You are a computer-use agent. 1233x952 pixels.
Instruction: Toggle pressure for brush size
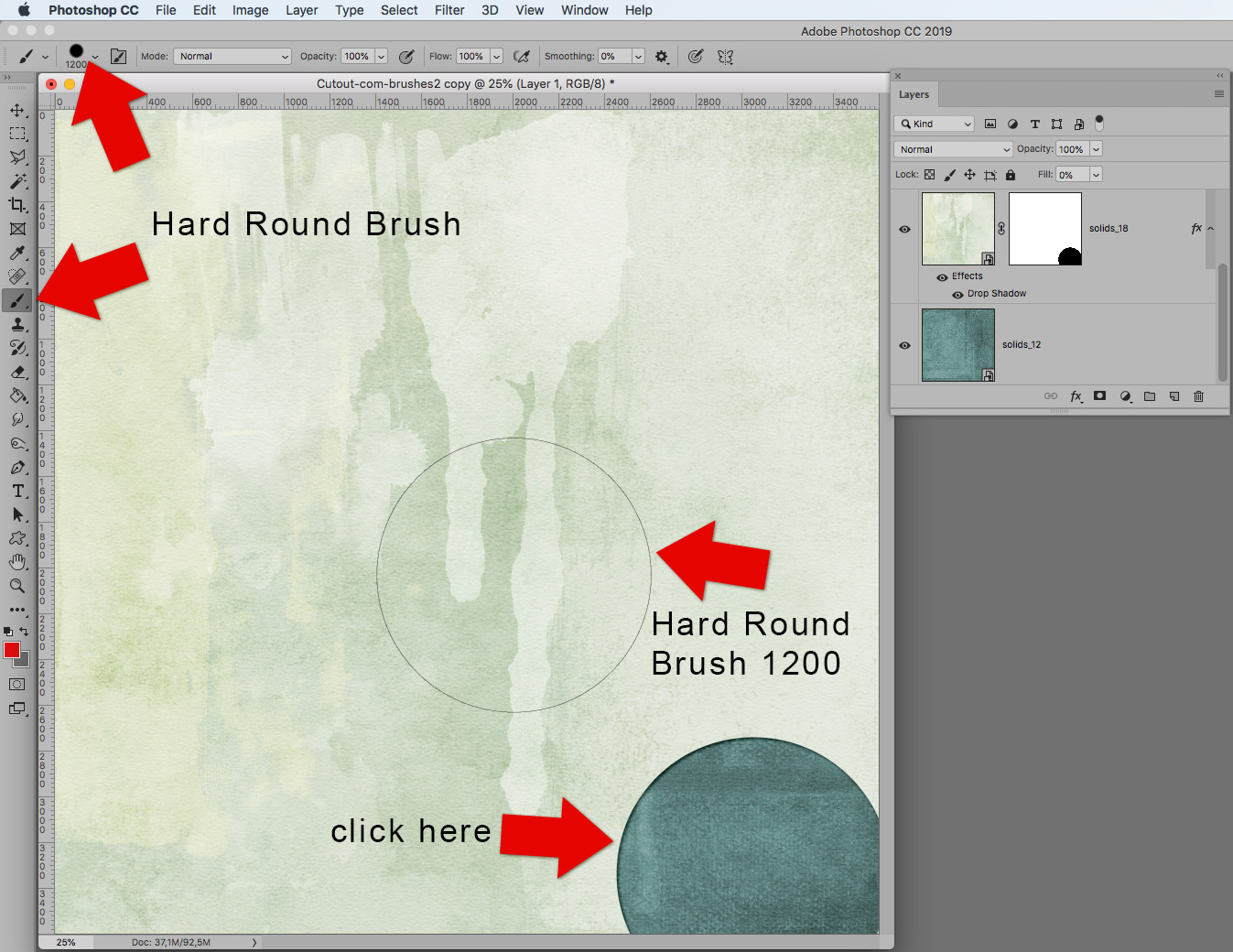[x=696, y=57]
